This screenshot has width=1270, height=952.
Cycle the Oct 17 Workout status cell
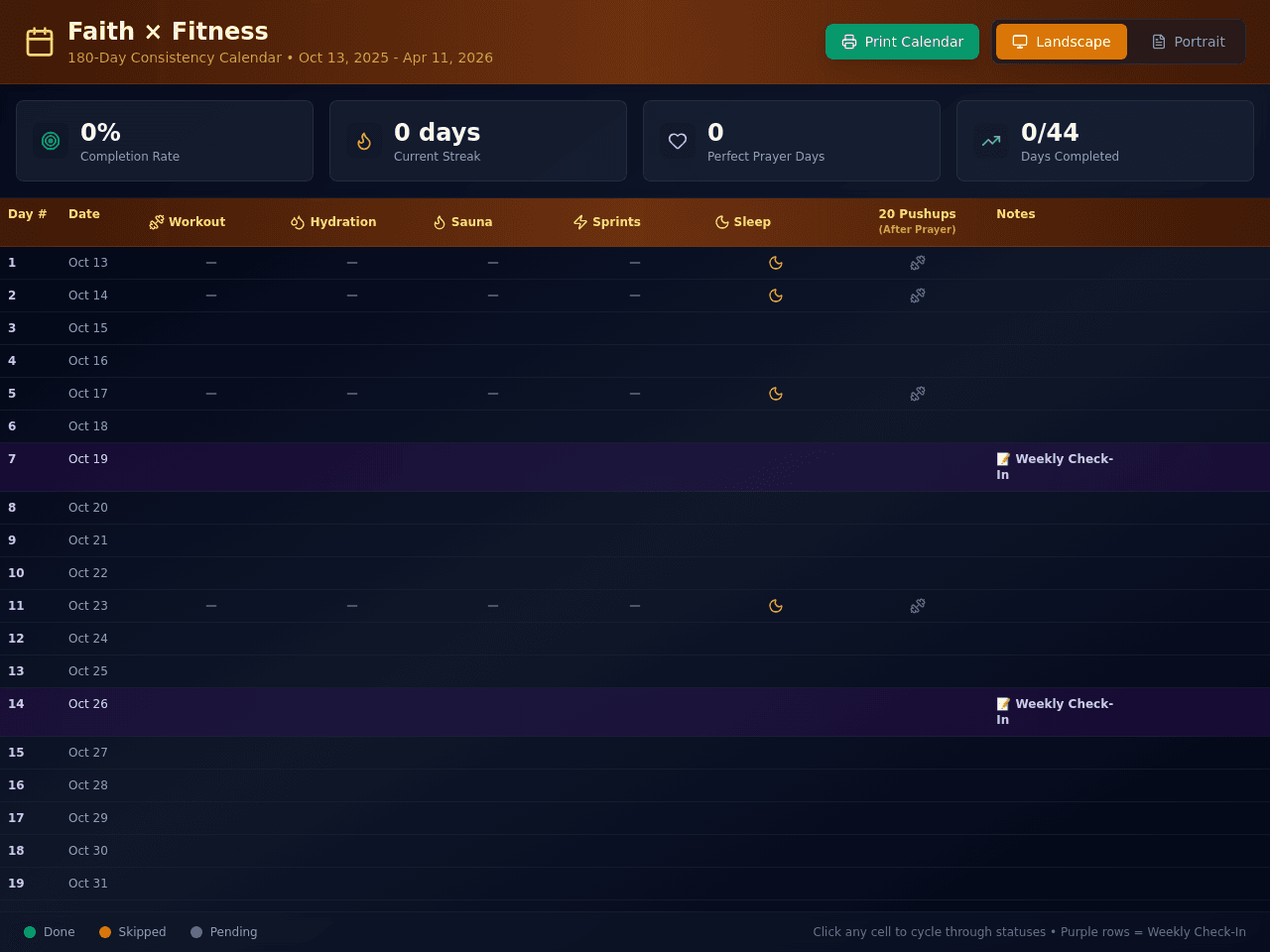coord(211,394)
